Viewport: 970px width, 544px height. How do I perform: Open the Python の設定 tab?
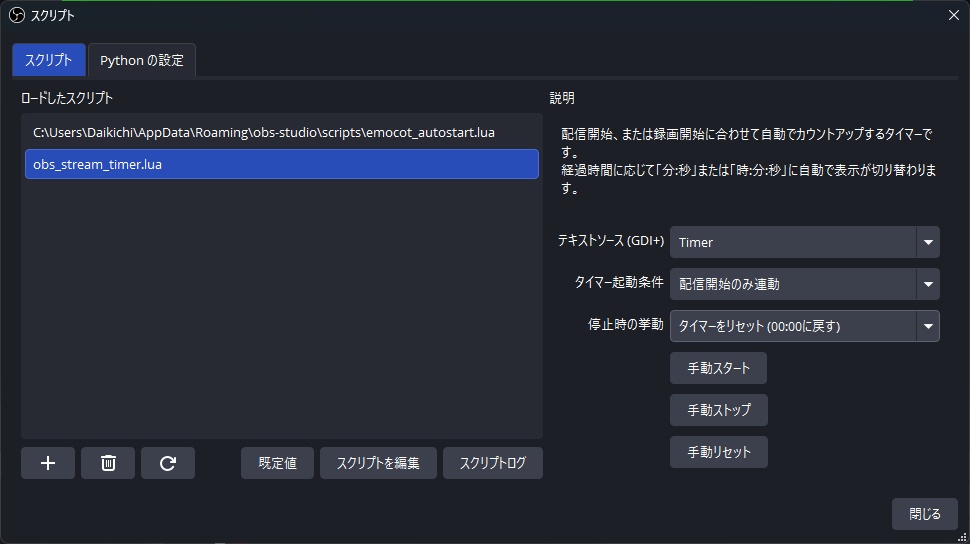tap(142, 60)
